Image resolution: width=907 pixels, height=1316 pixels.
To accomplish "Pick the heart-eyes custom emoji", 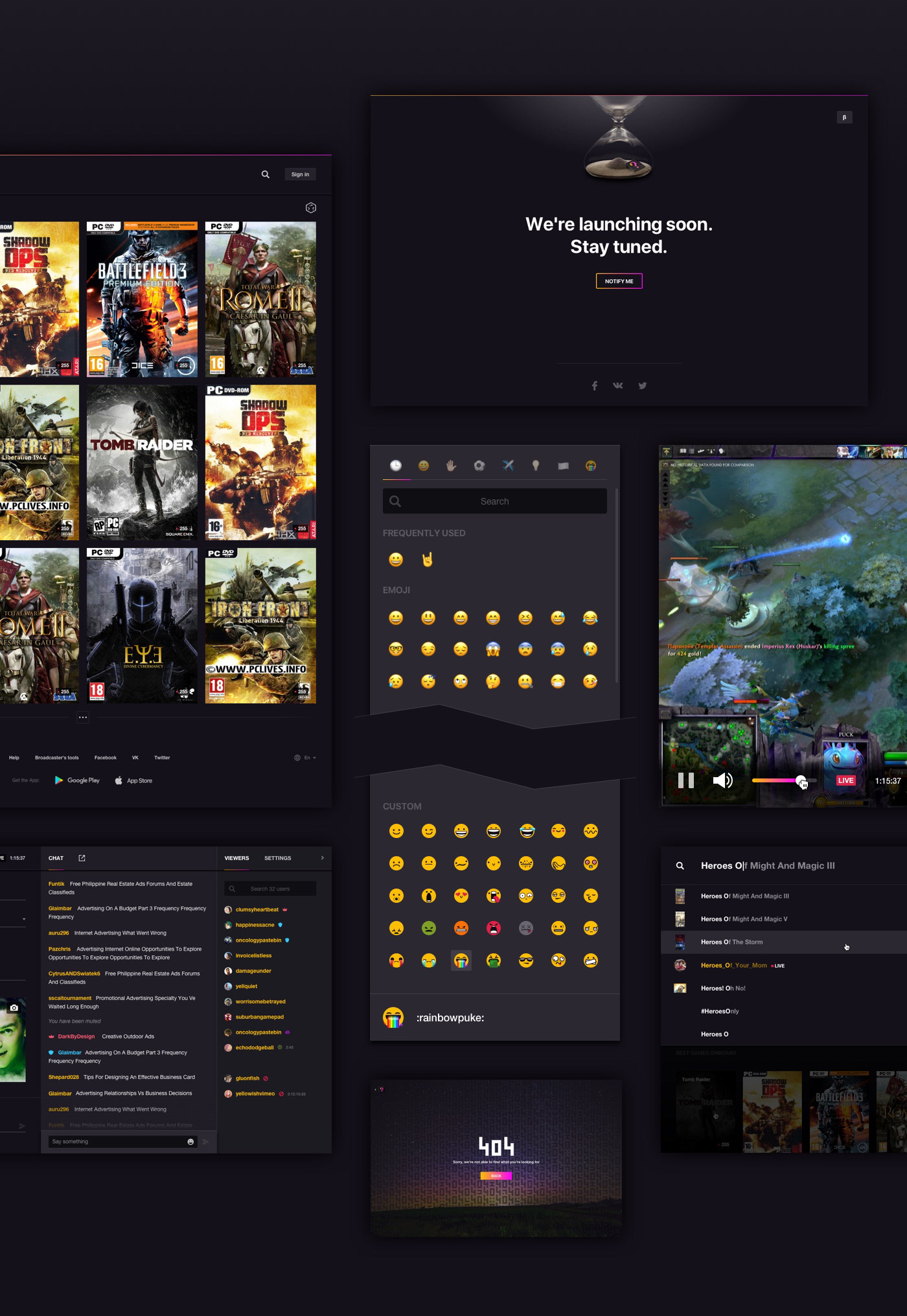I will (461, 896).
